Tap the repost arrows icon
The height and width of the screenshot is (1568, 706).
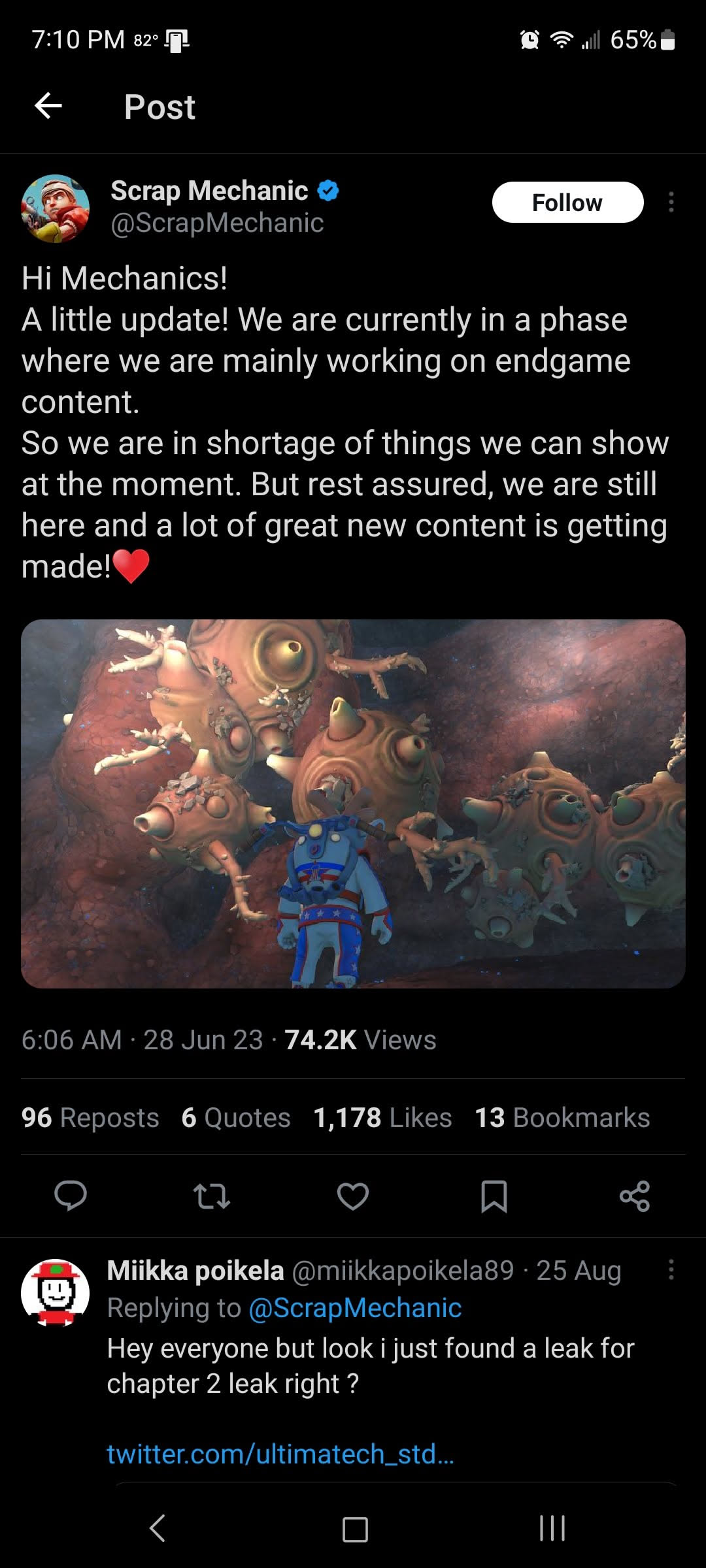[212, 1196]
